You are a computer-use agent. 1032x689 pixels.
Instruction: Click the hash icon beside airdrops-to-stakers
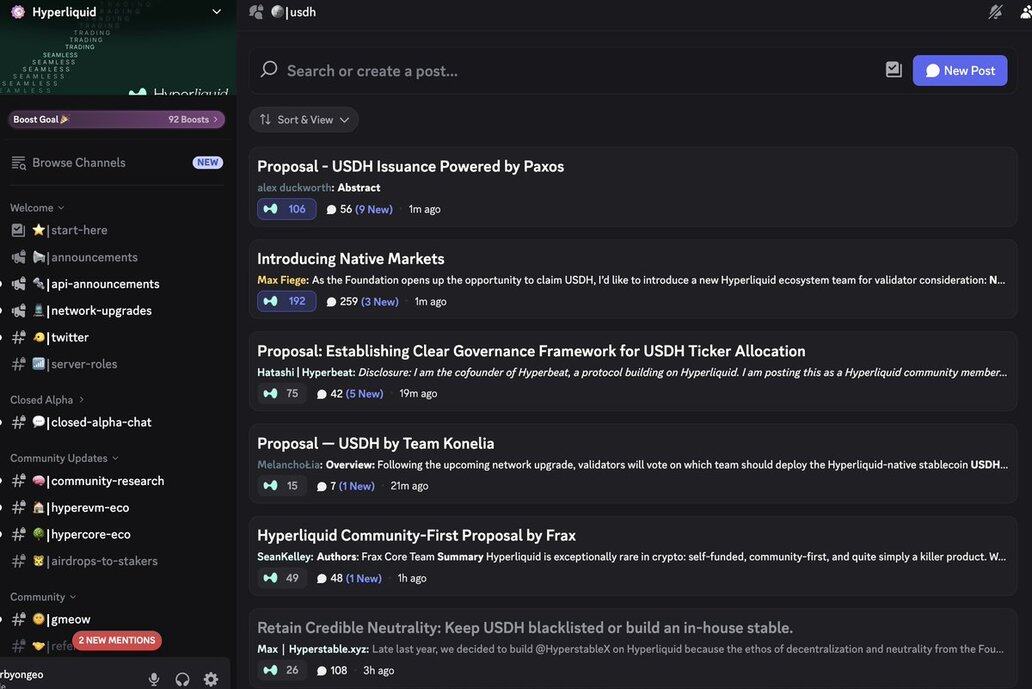click(x=18, y=561)
